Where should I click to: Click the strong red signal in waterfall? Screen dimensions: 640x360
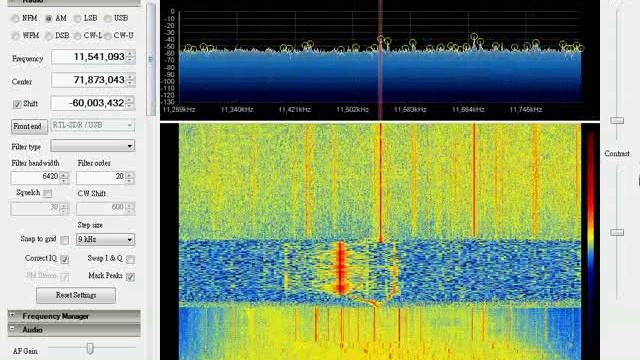click(x=340, y=267)
